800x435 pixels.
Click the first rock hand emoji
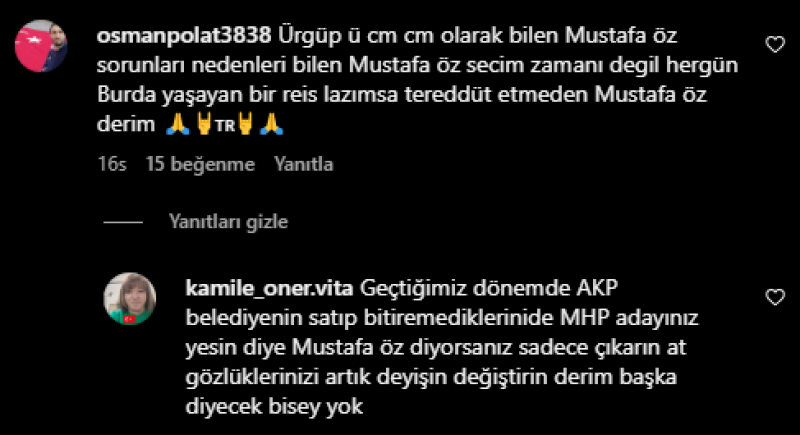pyautogui.click(x=204, y=124)
